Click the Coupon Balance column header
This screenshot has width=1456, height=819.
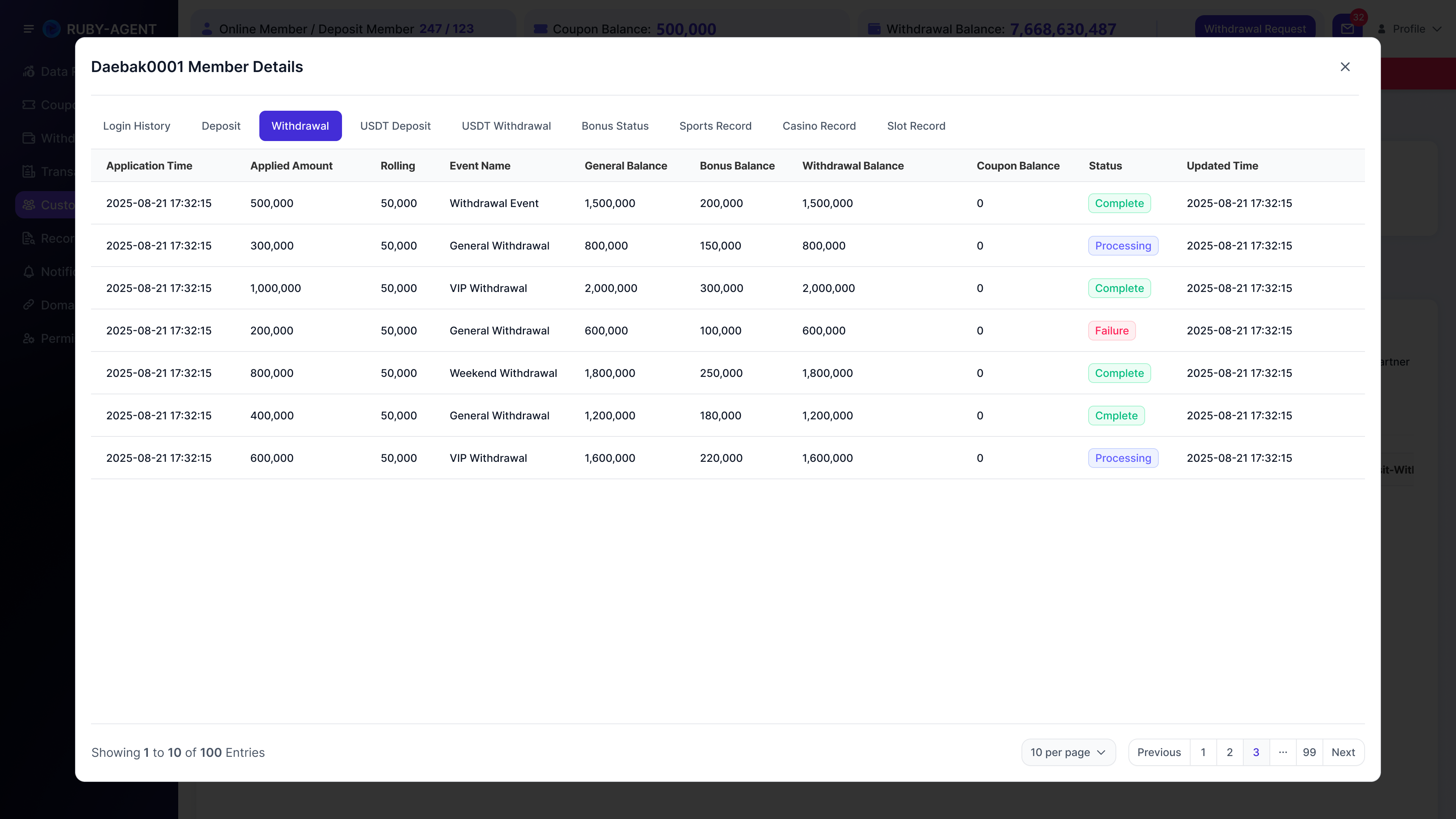[1018, 166]
